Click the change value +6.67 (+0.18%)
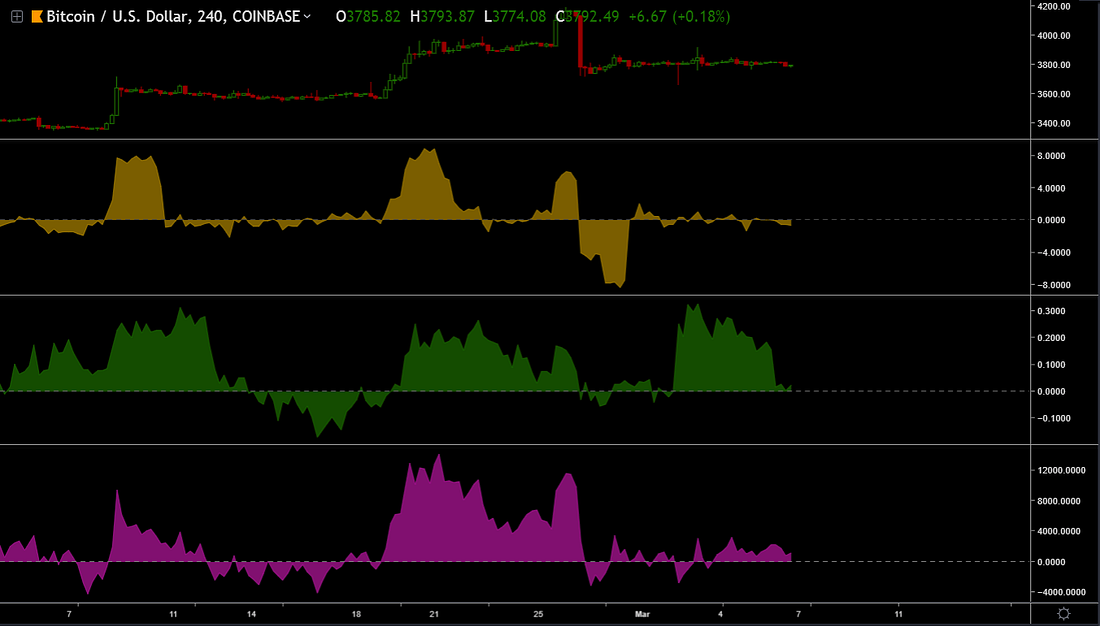 coord(678,16)
